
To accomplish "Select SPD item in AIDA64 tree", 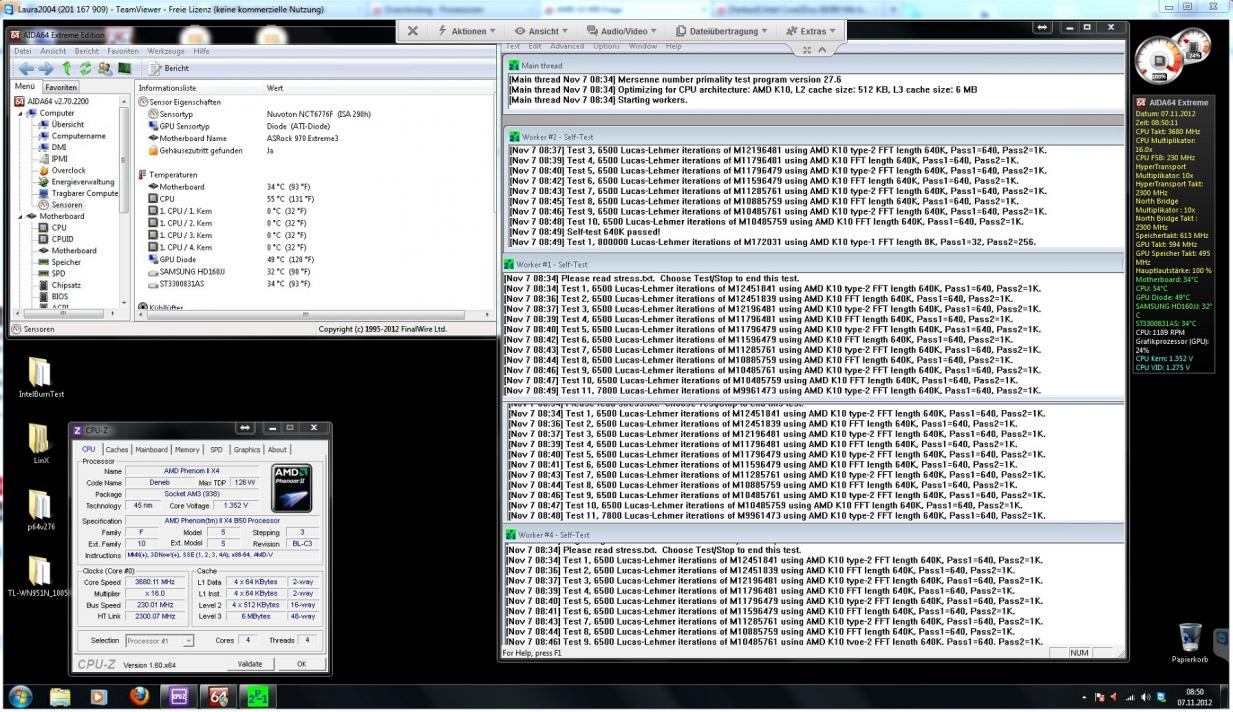I will click(x=51, y=272).
